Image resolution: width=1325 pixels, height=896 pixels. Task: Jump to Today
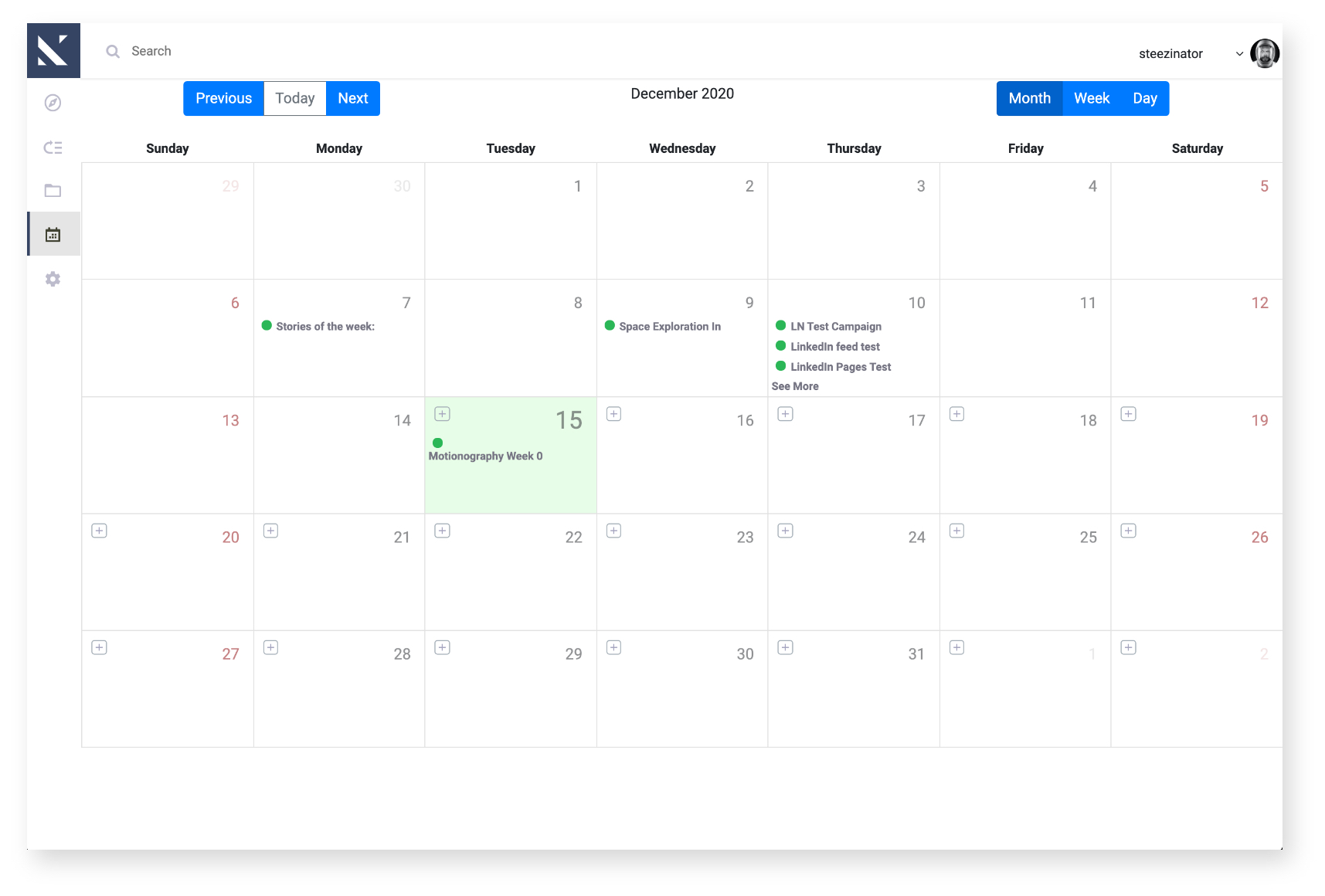295,98
